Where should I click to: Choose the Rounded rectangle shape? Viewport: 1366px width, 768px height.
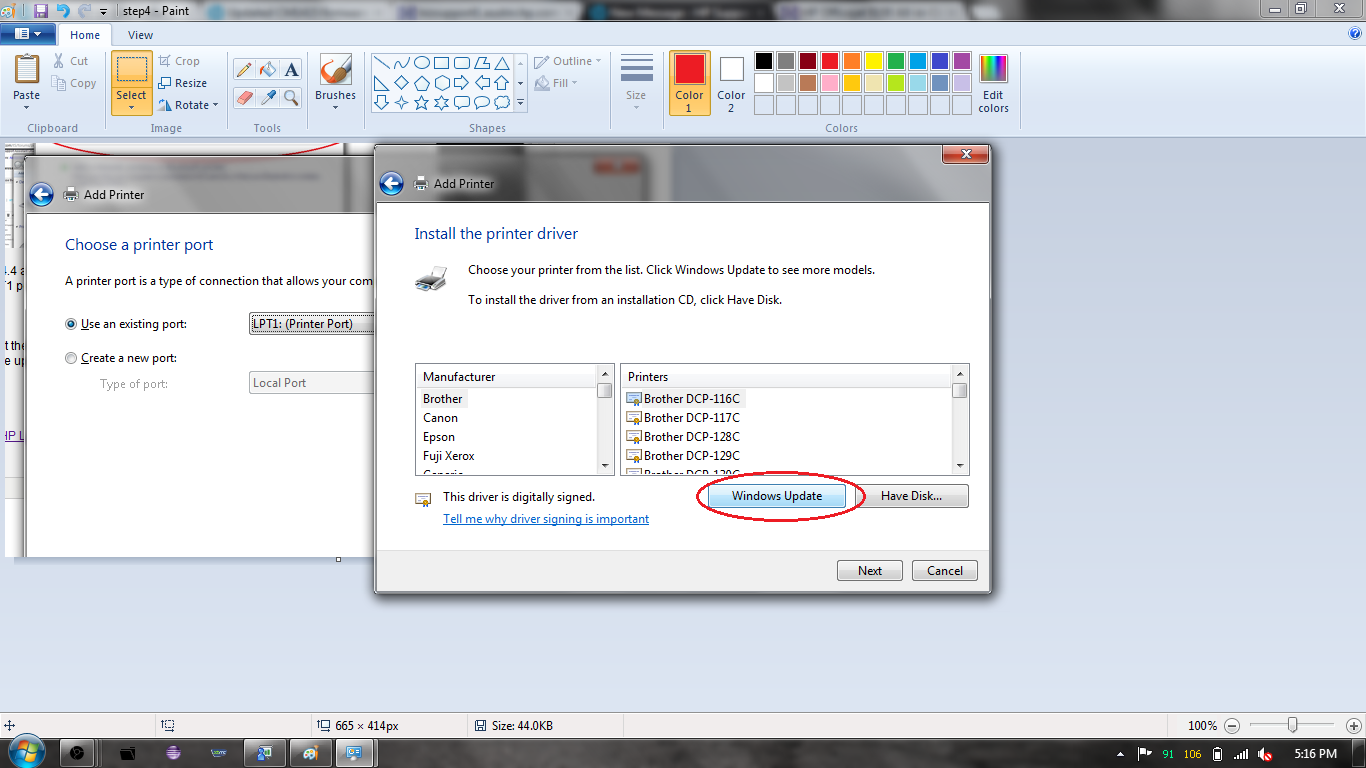coord(461,62)
